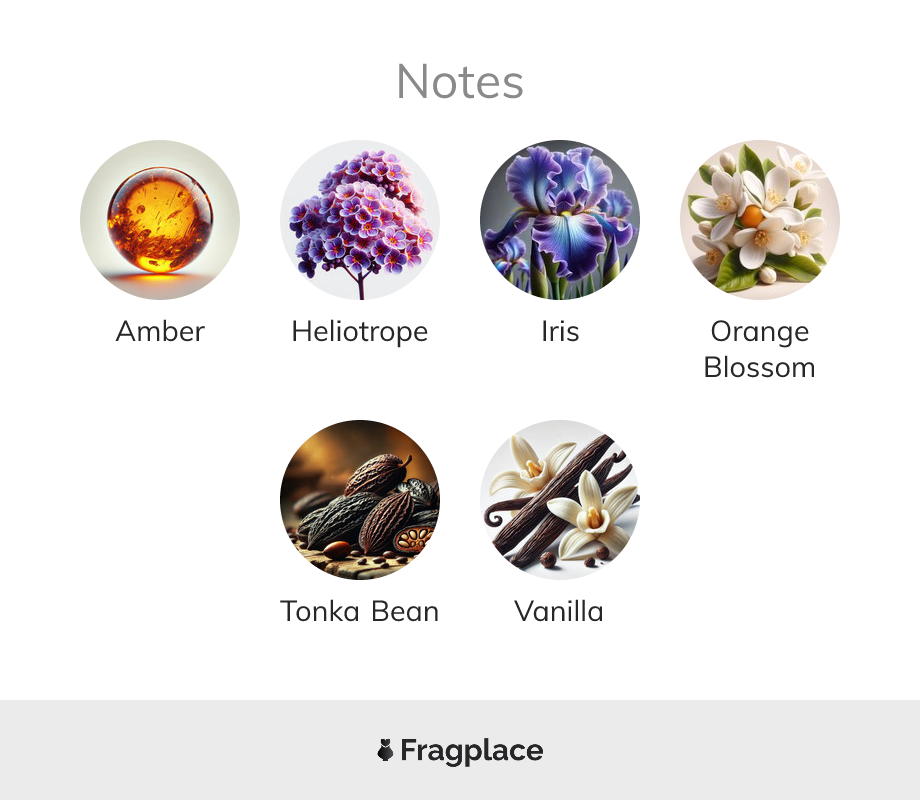The image size is (920, 800).
Task: Click the Notes heading
Action: [x=460, y=82]
